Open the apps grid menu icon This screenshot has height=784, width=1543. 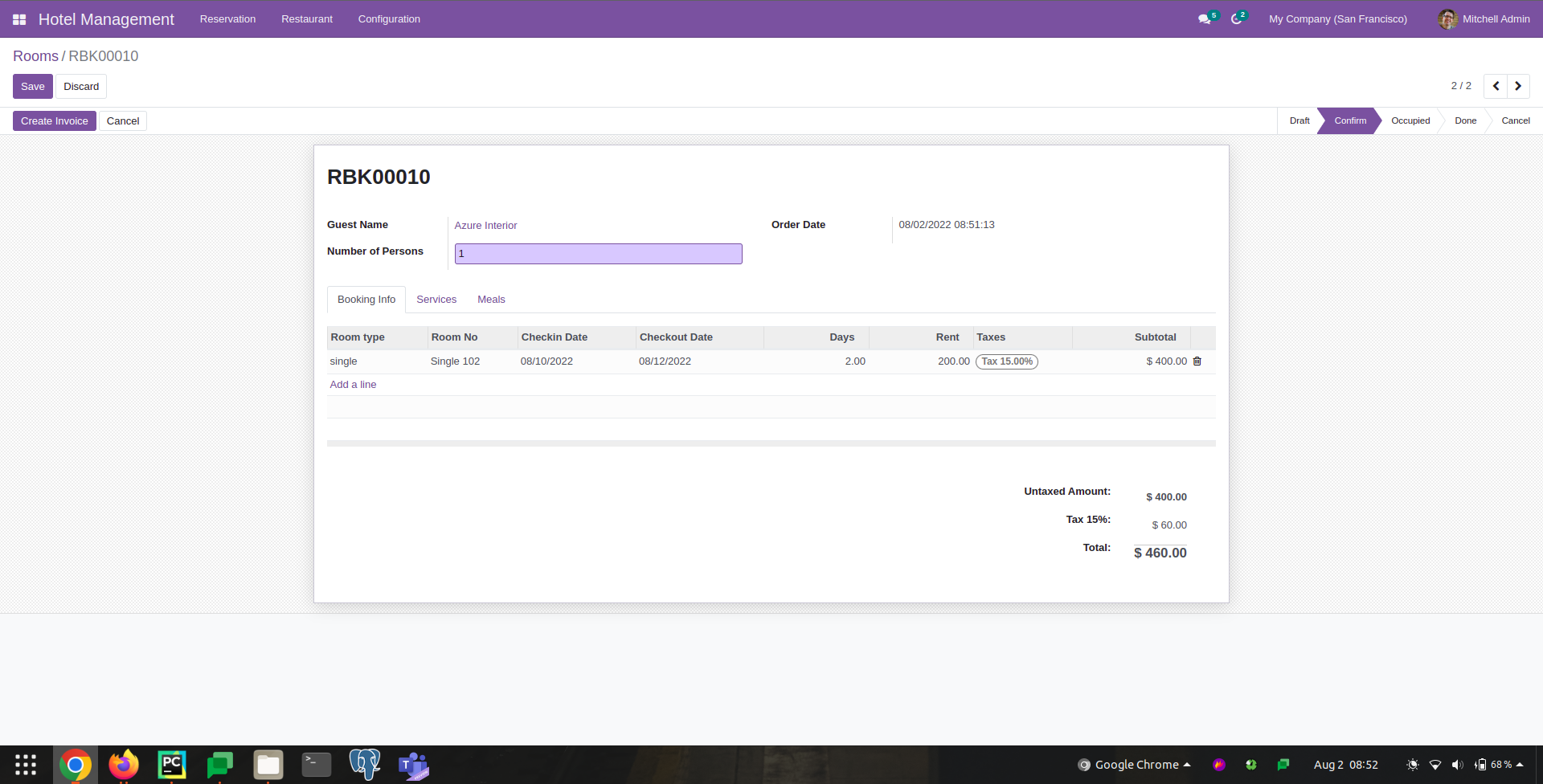[19, 19]
